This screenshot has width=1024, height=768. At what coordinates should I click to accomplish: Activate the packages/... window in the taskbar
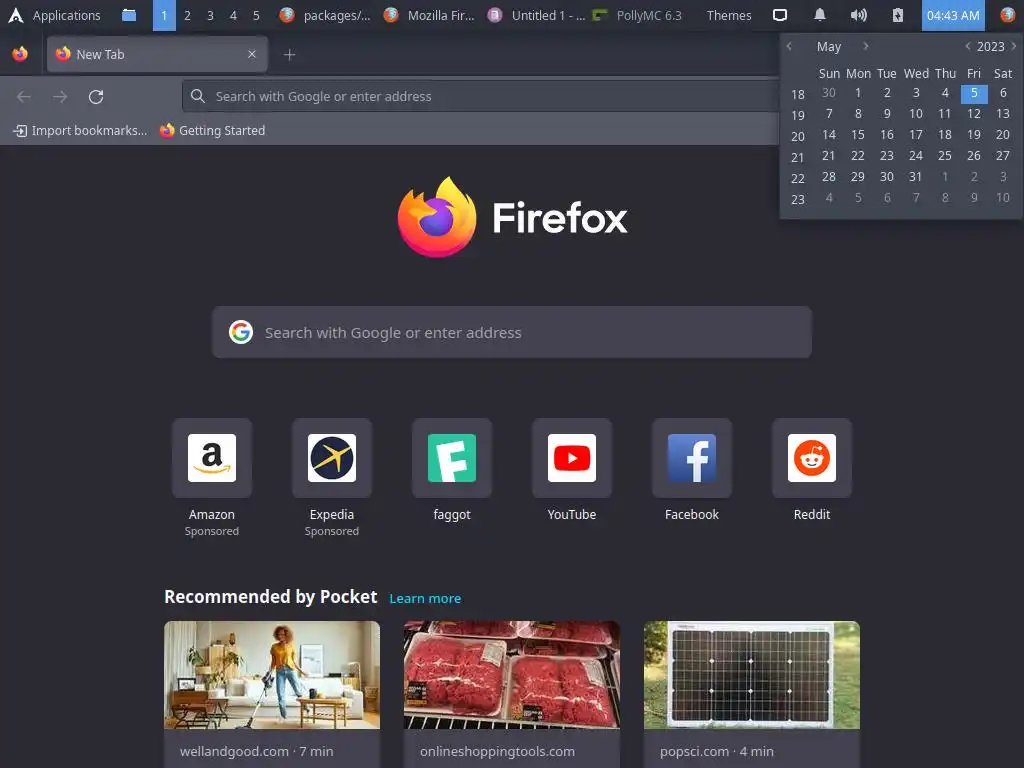325,15
